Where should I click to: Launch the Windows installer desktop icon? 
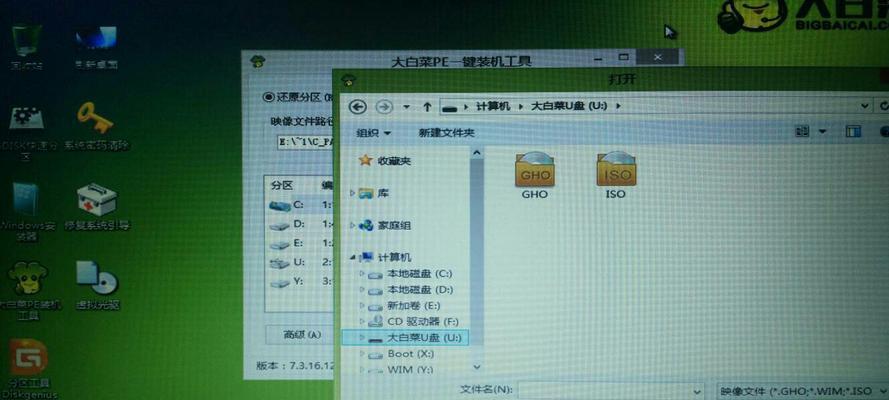[26, 205]
